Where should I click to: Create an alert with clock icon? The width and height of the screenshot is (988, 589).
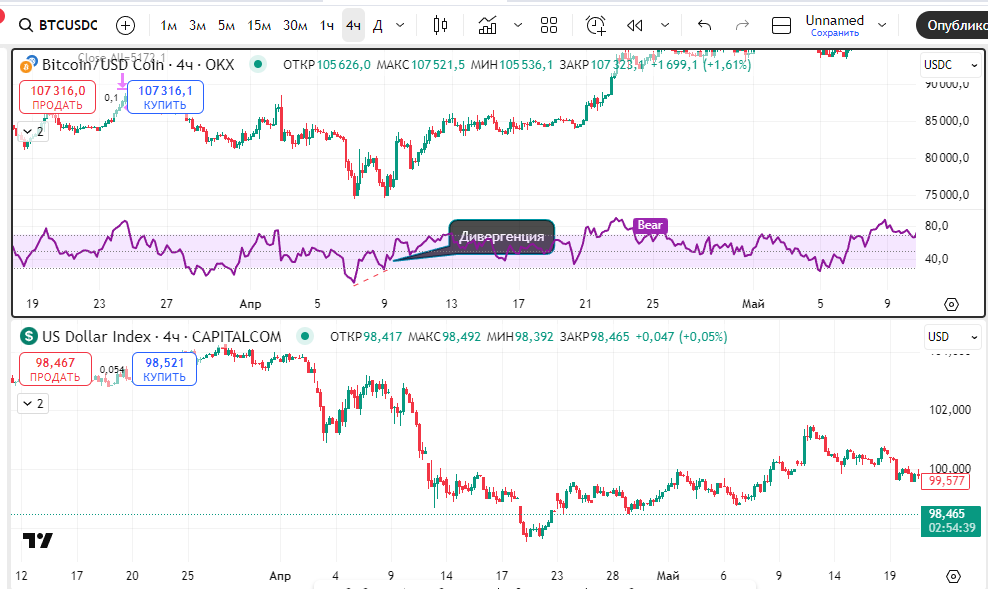(x=596, y=25)
